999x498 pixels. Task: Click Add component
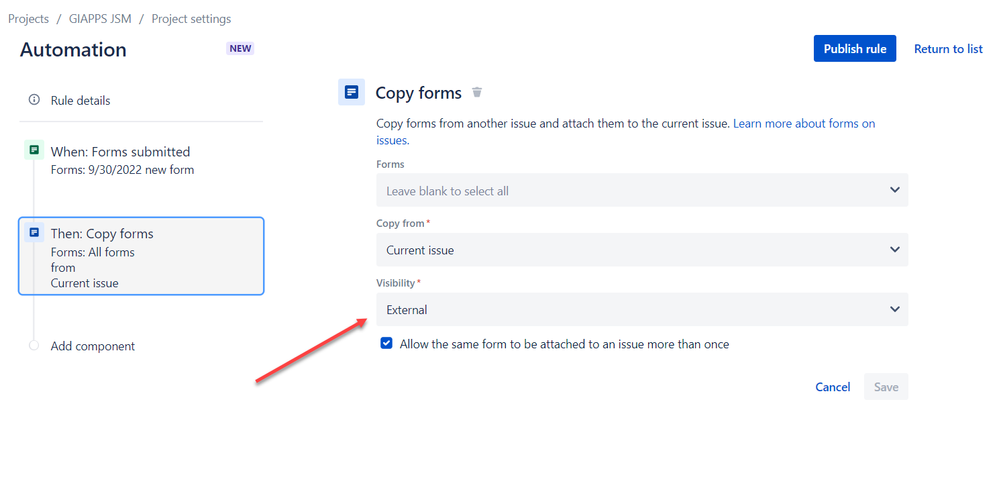[93, 346]
